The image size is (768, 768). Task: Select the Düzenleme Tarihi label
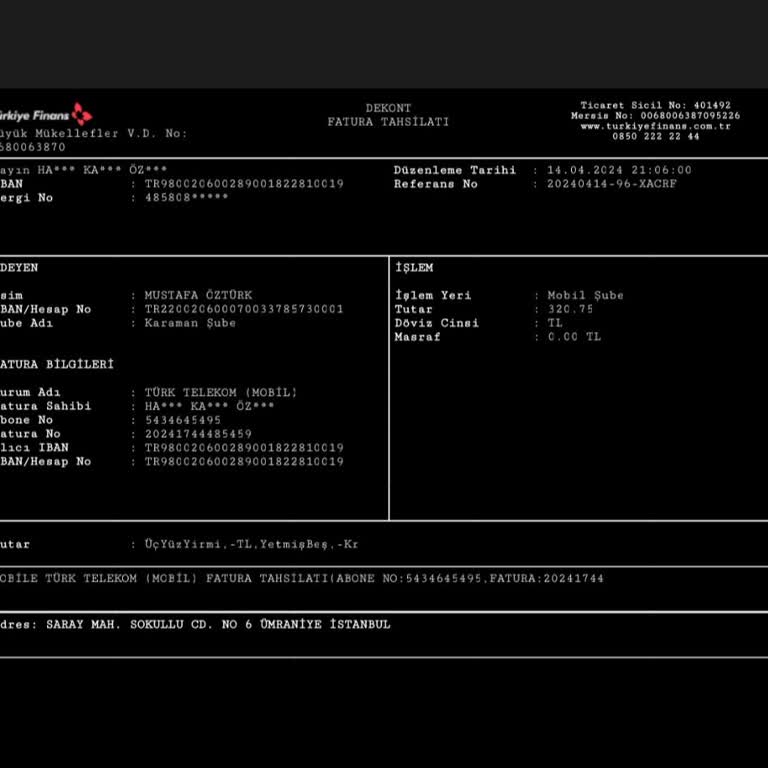455,170
